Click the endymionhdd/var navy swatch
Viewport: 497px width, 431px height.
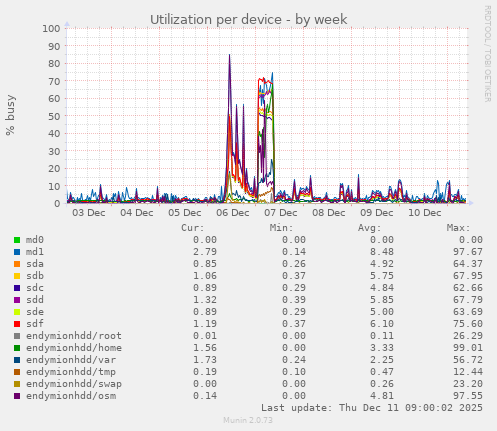tap(17, 360)
